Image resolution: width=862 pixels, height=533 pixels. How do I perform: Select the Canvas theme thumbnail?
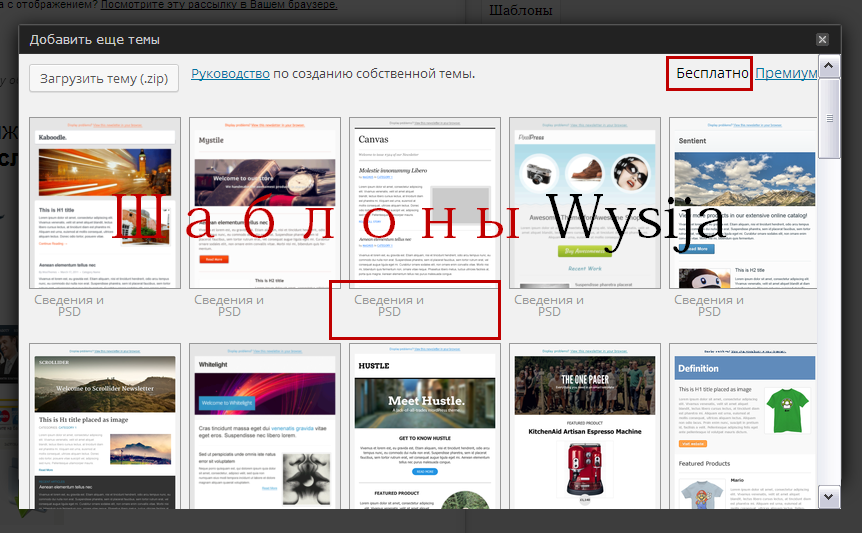click(x=425, y=203)
